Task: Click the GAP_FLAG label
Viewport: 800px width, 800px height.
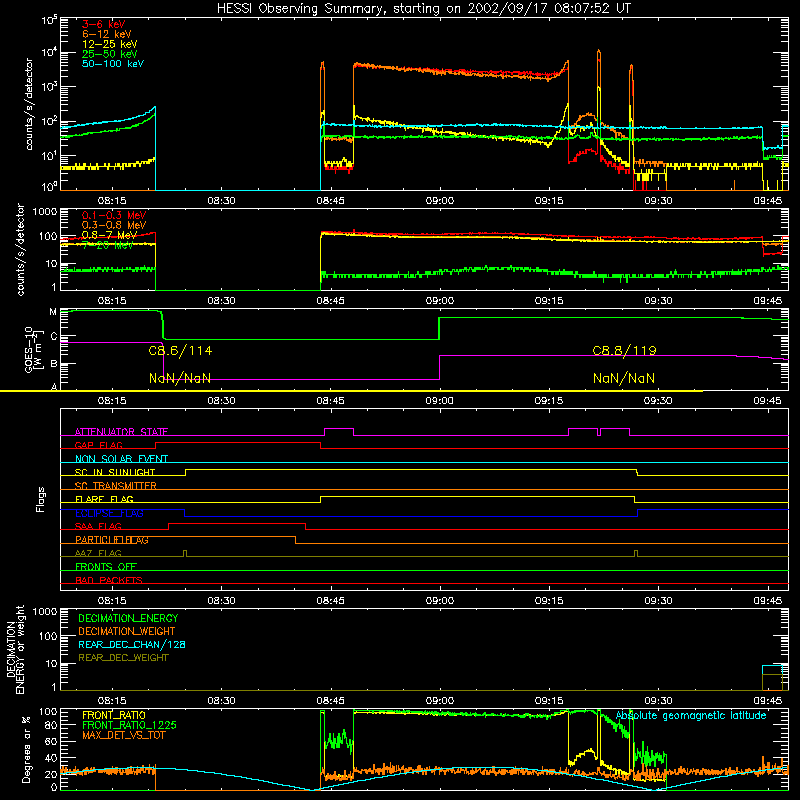Action: [x=98, y=445]
